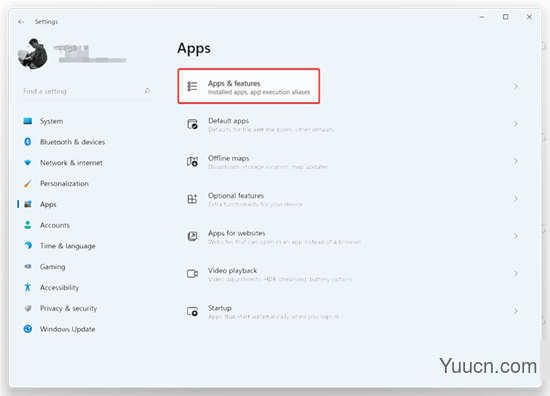Minimize the Settings window
The image size is (550, 396).
(x=482, y=17)
